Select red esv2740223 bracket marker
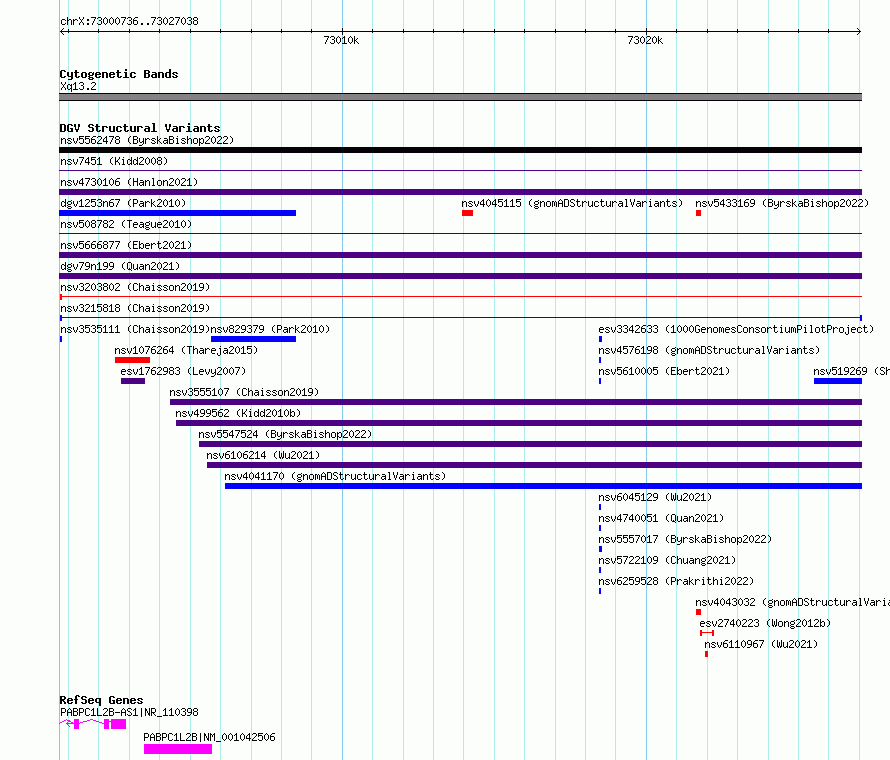This screenshot has width=890, height=760. coord(707,633)
